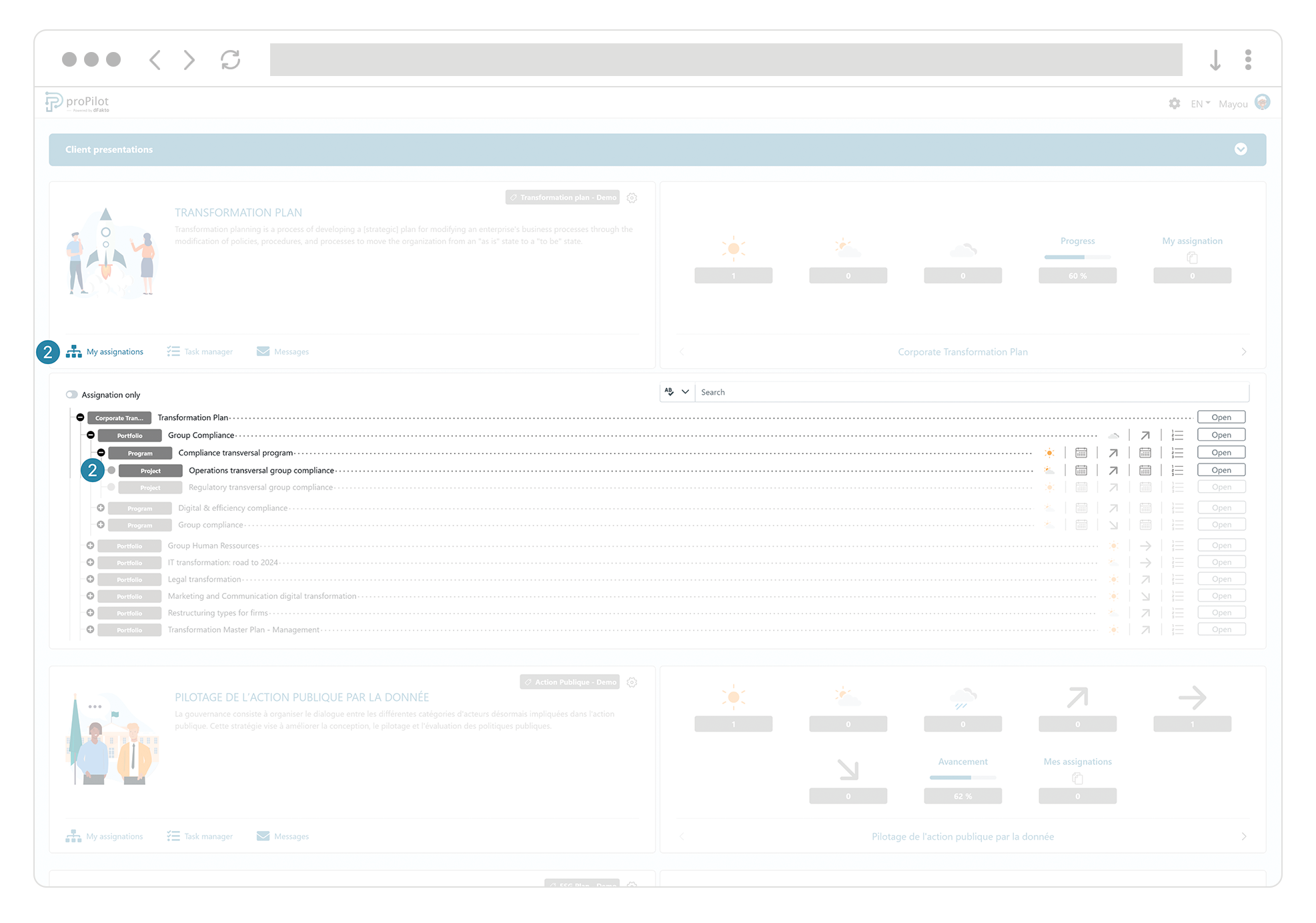The image size is (1316, 923).
Task: Click gear icon beside Transformation plan - Demo tag
Action: click(632, 197)
